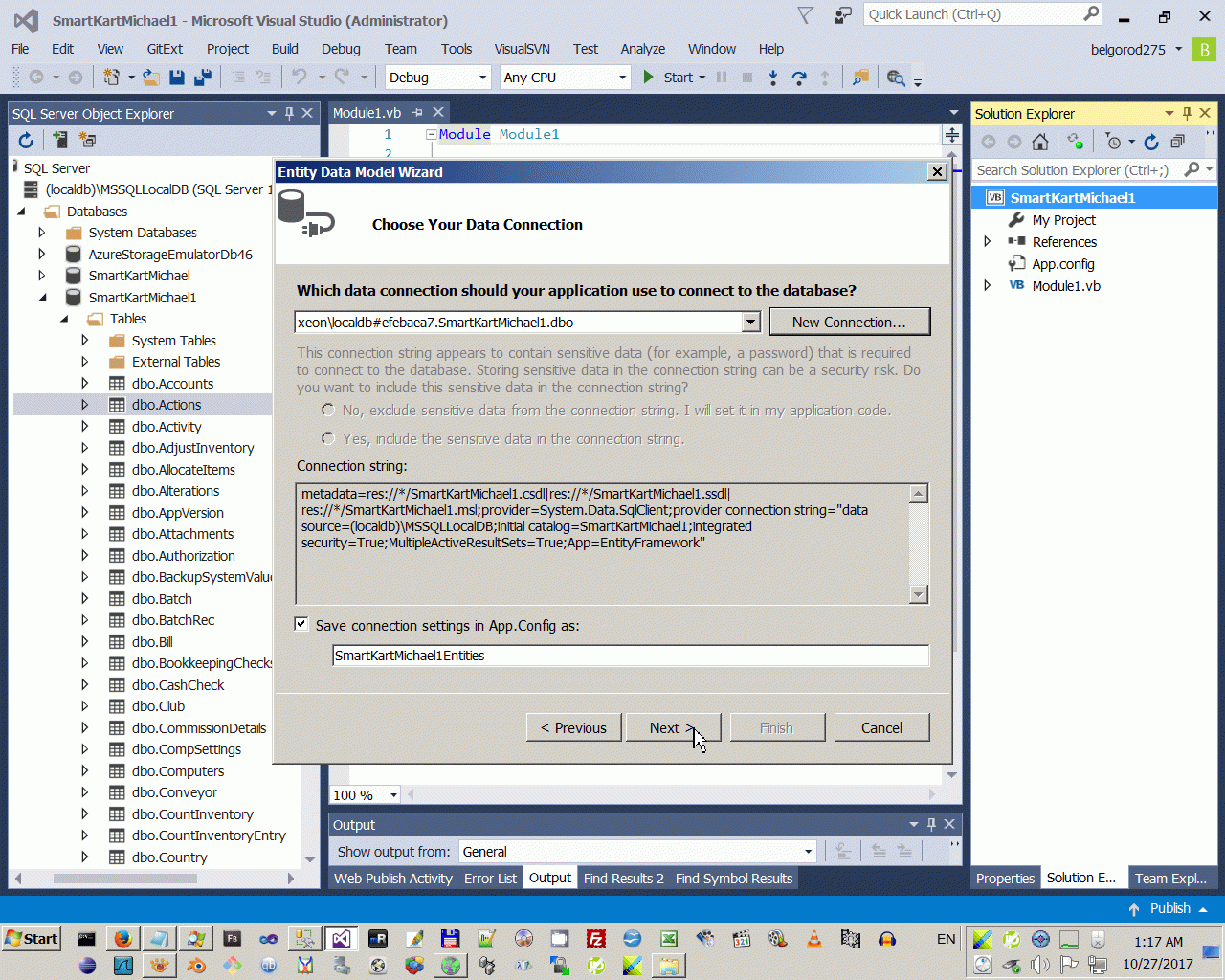Toggle Save connection settings in App.Config checkbox
The image size is (1225, 980).
(x=301, y=625)
